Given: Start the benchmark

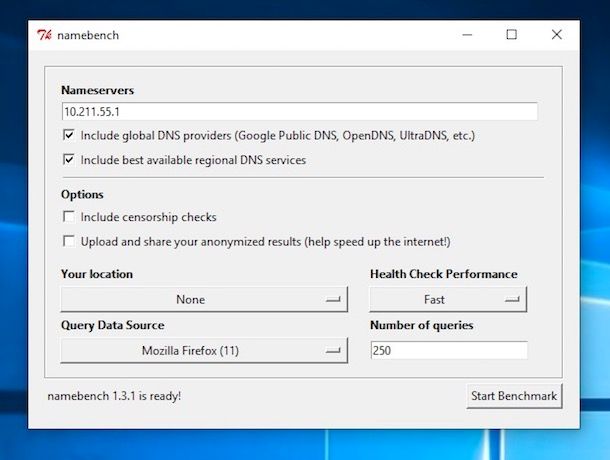Looking at the screenshot, I should [514, 396].
